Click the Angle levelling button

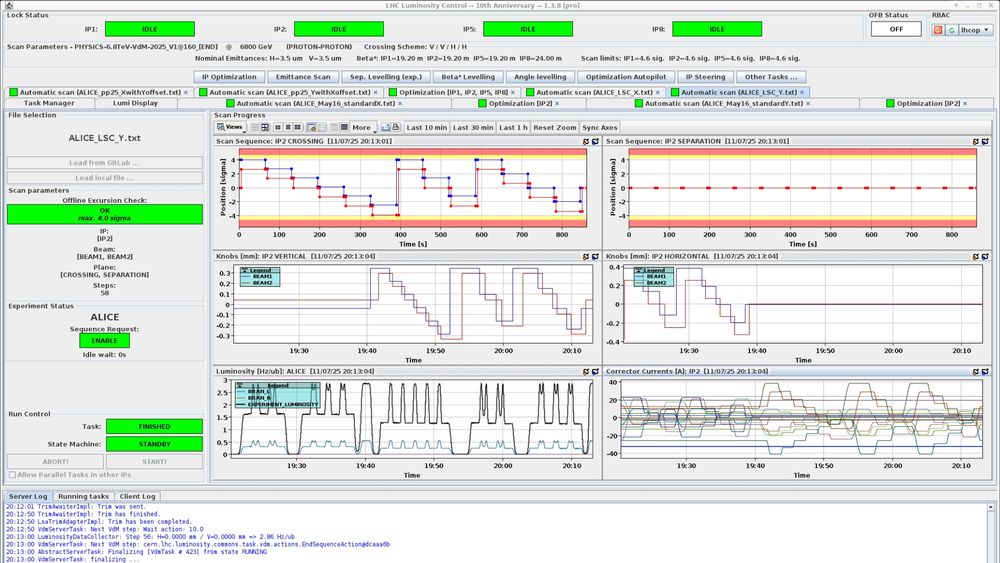(540, 77)
